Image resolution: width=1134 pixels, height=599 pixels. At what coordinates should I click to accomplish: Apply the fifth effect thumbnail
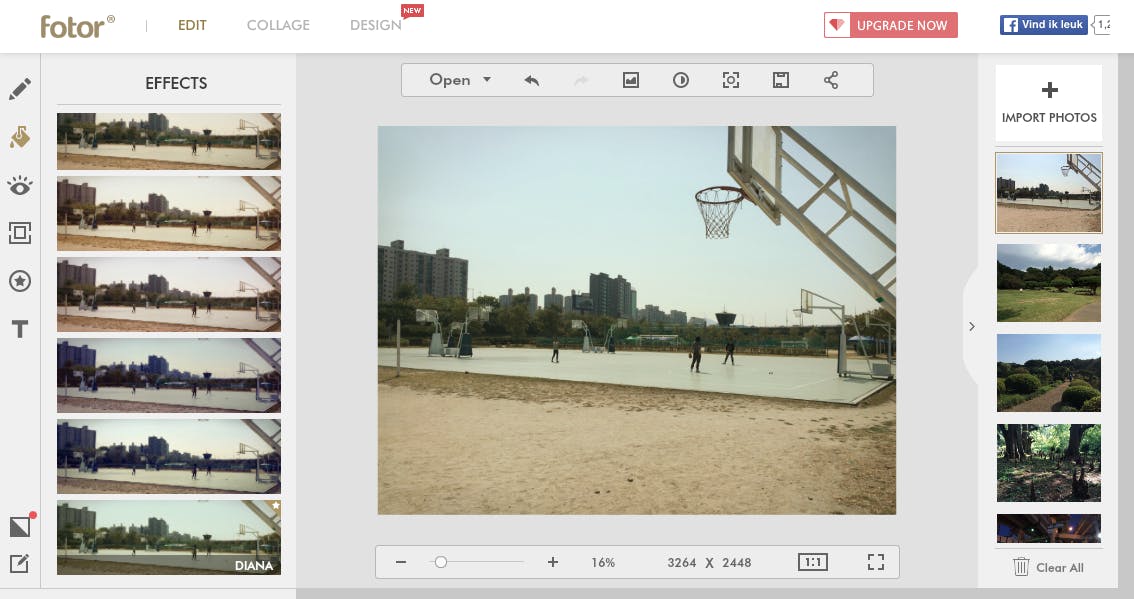point(169,456)
